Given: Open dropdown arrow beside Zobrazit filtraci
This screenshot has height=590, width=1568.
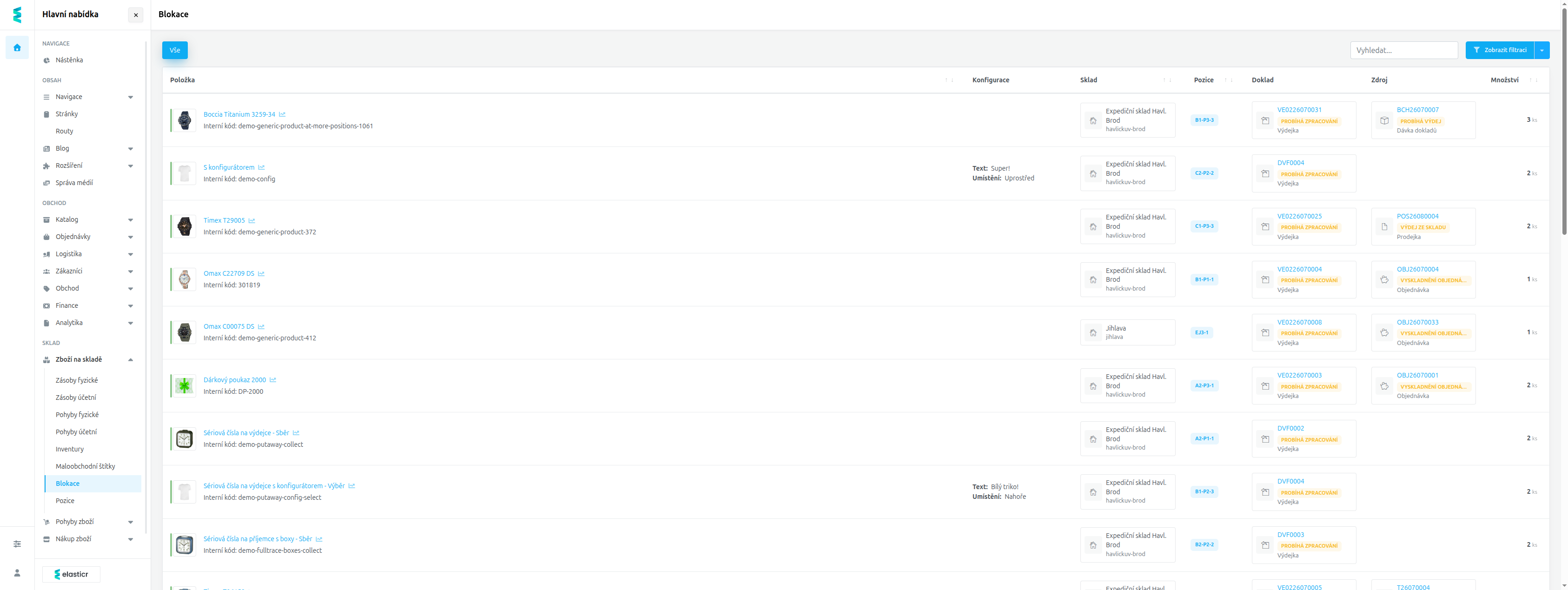Looking at the screenshot, I should (1541, 51).
